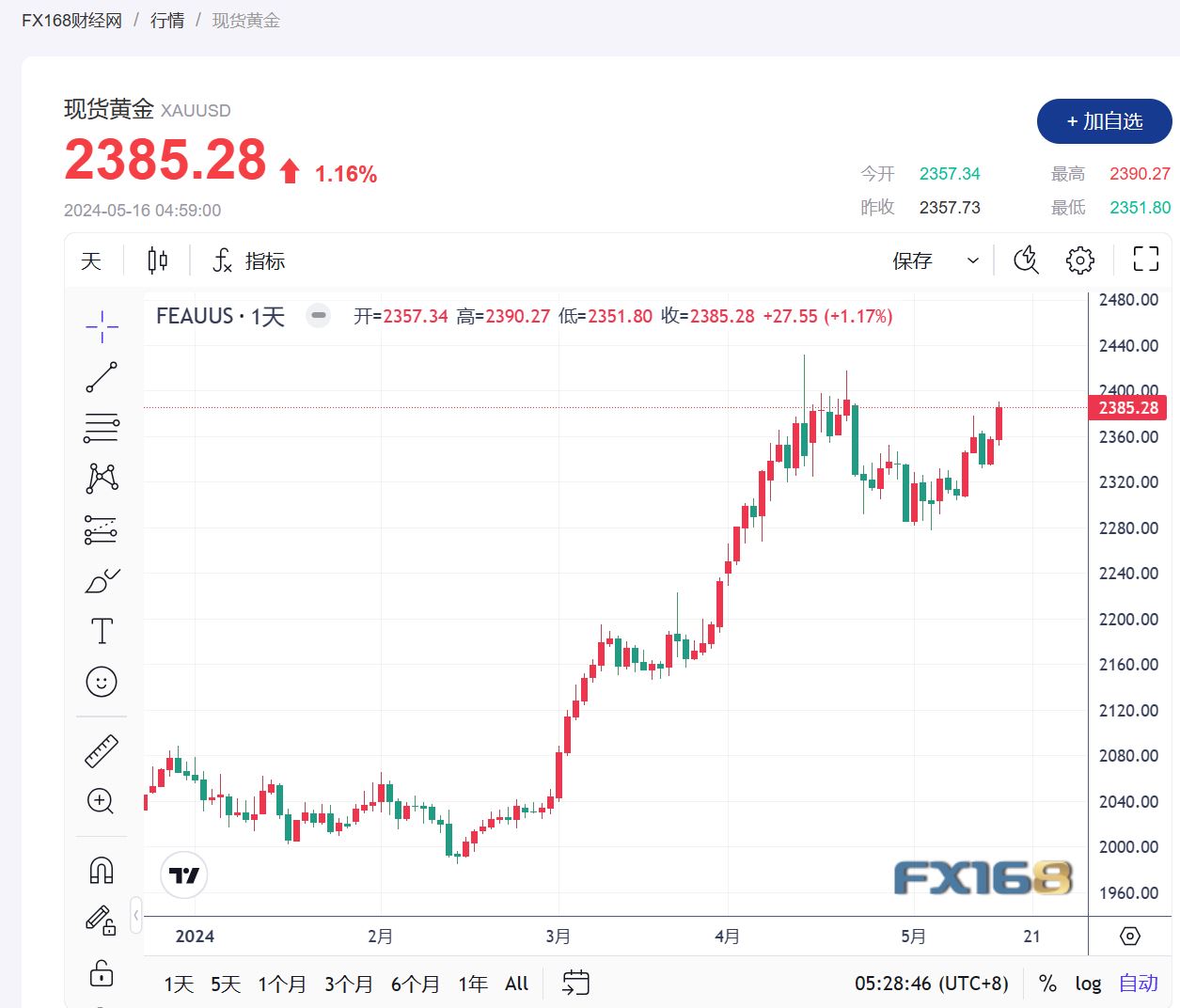Enable log price scale

[1088, 984]
